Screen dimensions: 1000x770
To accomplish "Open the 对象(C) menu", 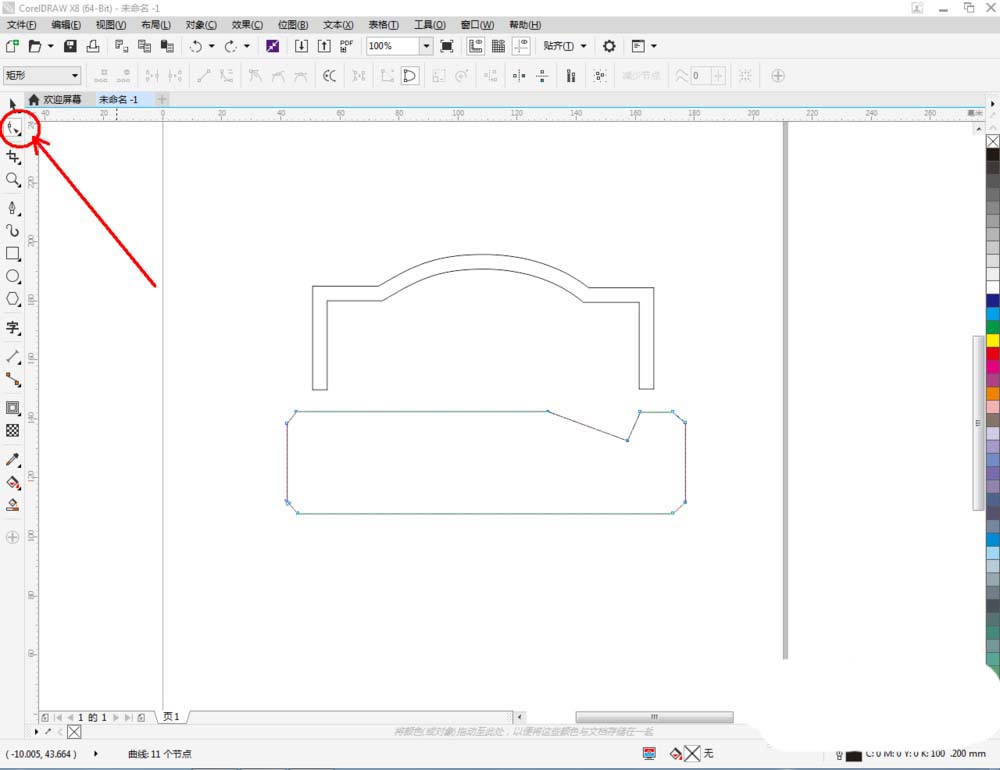I will [x=201, y=25].
